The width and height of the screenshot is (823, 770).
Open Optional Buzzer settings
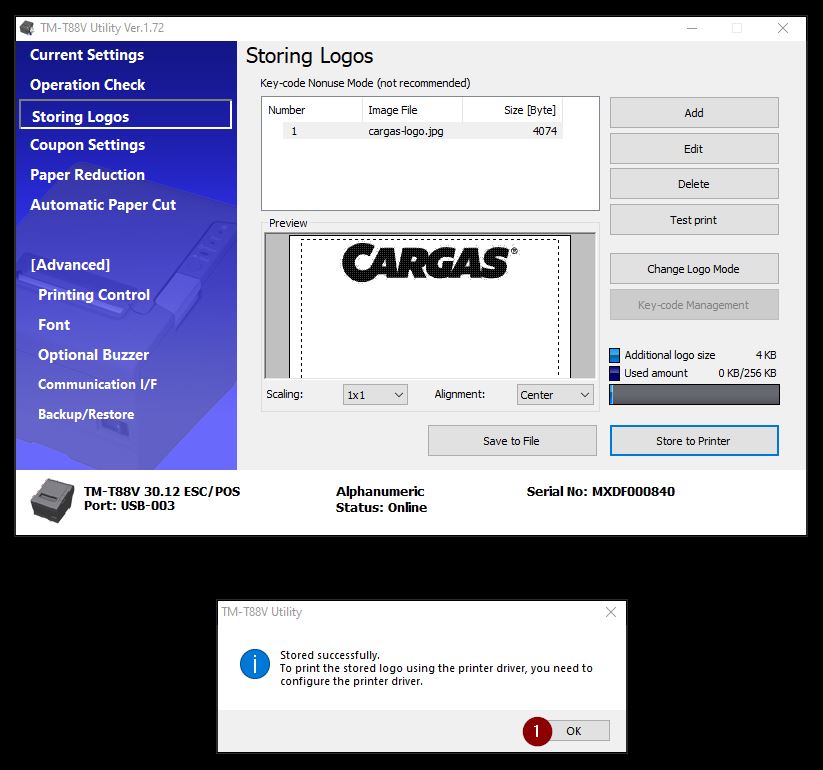[x=93, y=355]
